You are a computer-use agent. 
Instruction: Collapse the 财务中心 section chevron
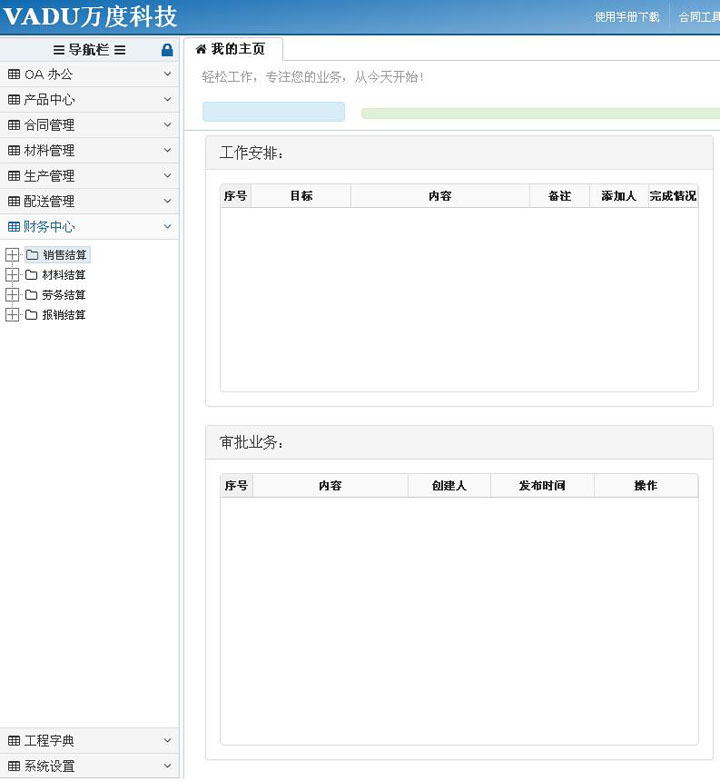click(167, 227)
